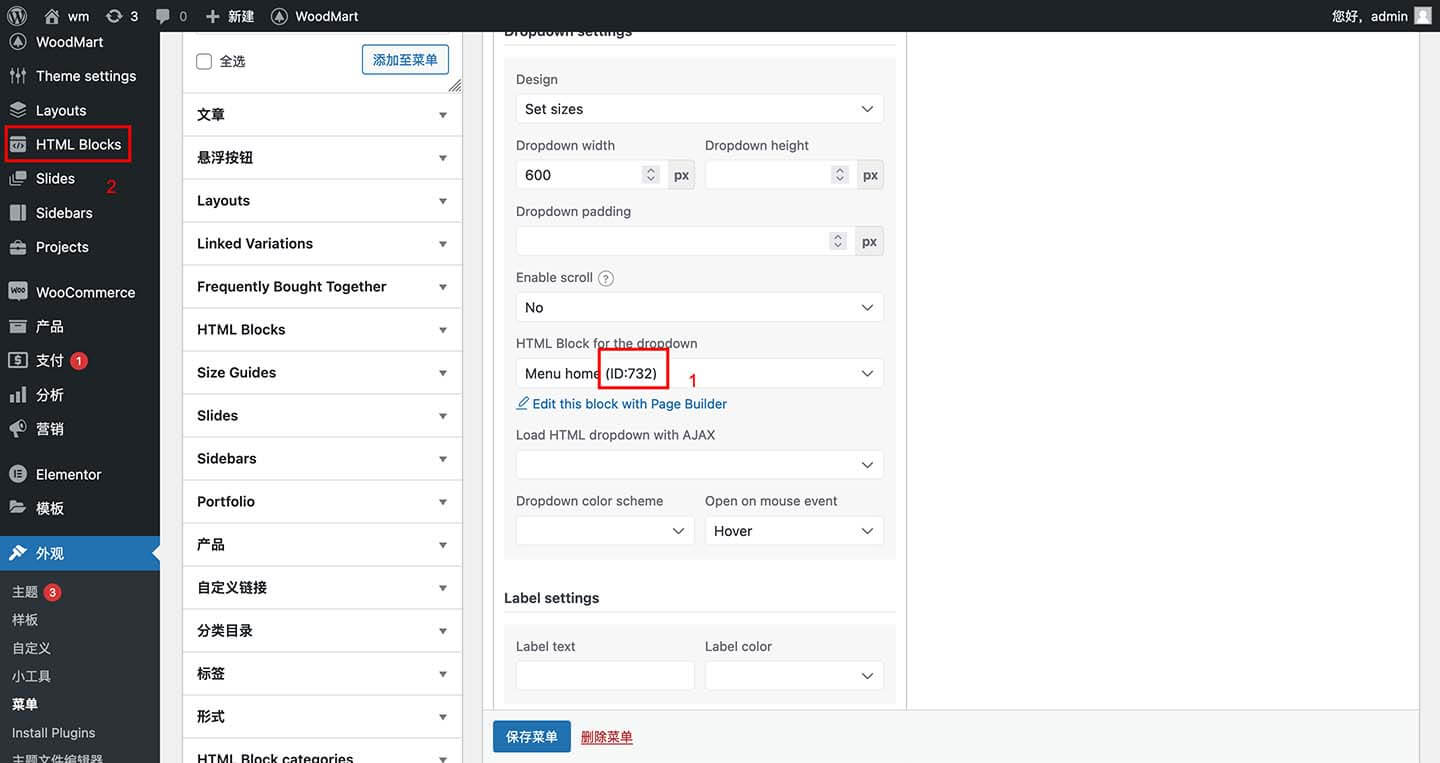Expand the 分类目录 panel

click(x=322, y=631)
